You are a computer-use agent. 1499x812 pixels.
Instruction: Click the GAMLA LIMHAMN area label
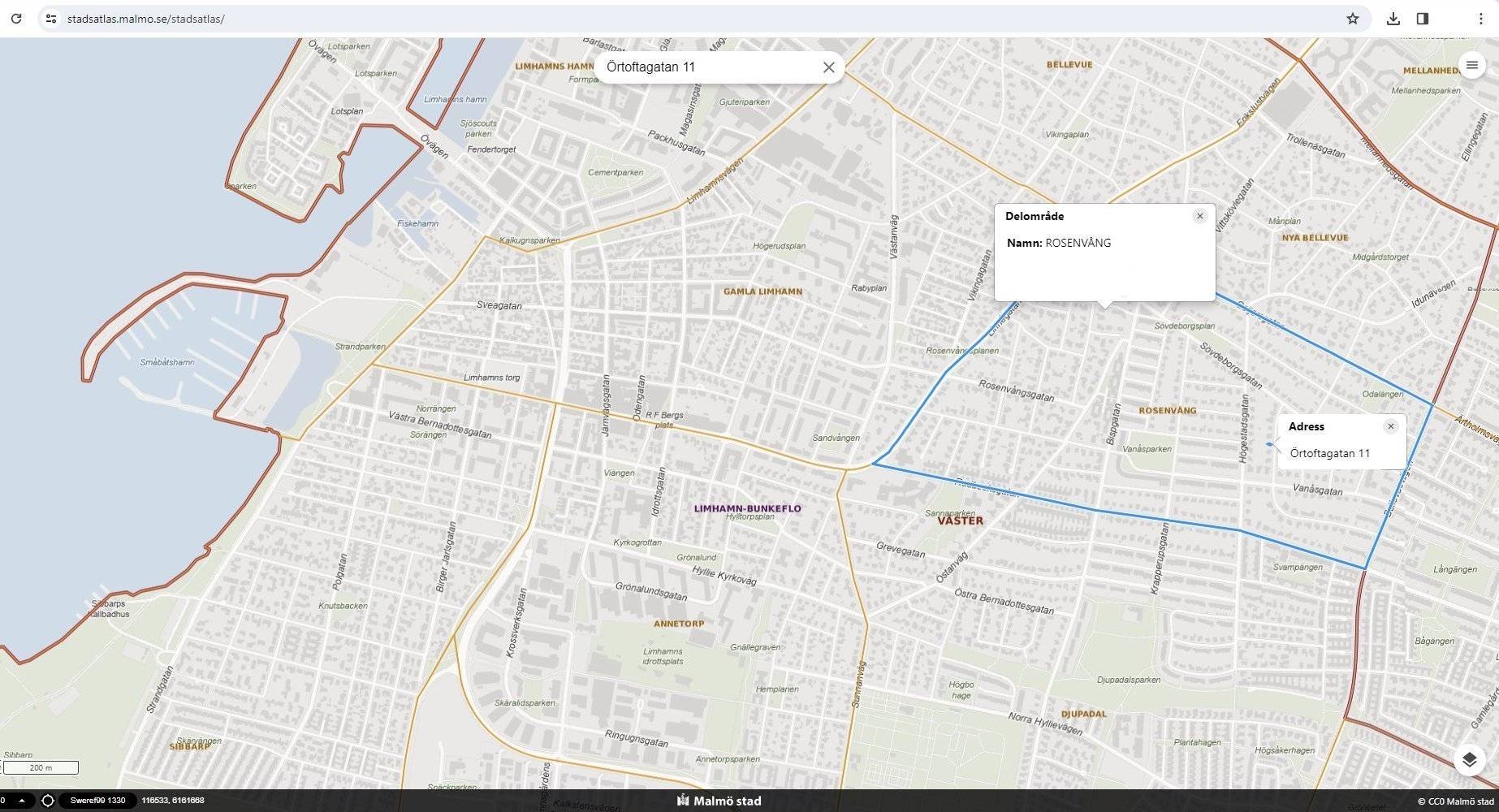pos(762,292)
